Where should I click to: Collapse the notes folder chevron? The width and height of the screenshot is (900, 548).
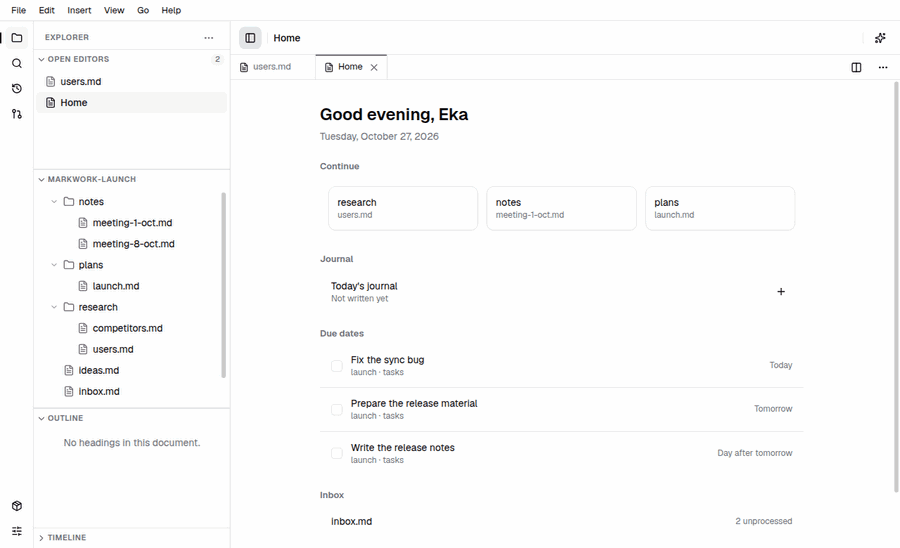click(54, 201)
